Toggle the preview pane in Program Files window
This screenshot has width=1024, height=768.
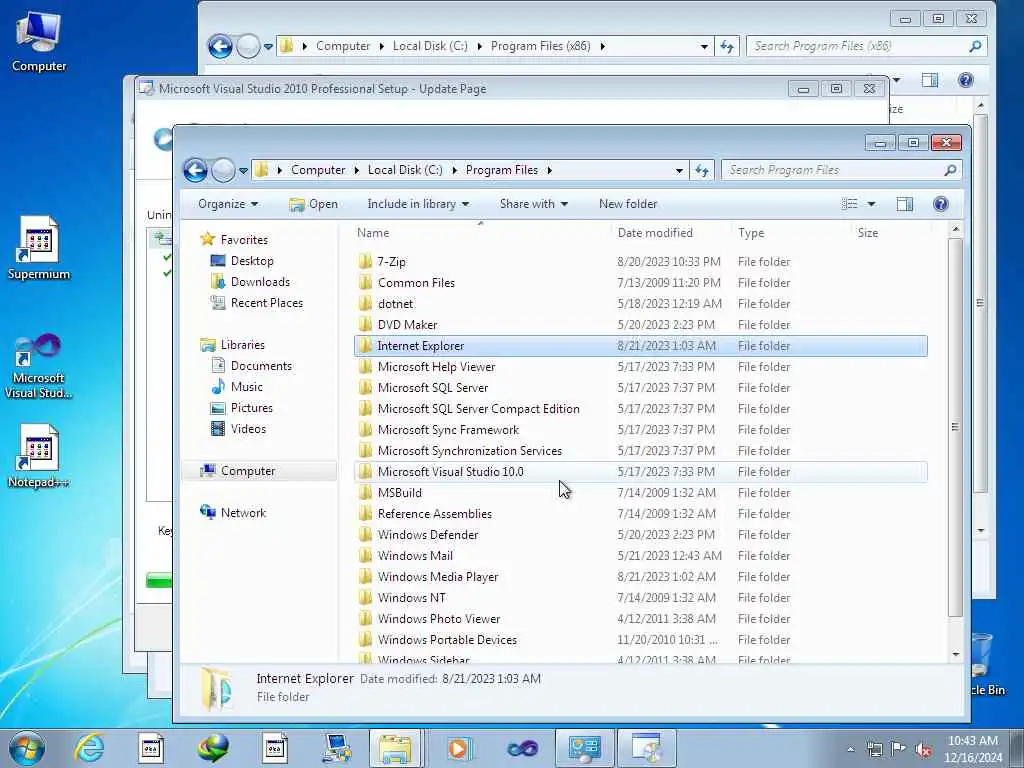pos(904,204)
